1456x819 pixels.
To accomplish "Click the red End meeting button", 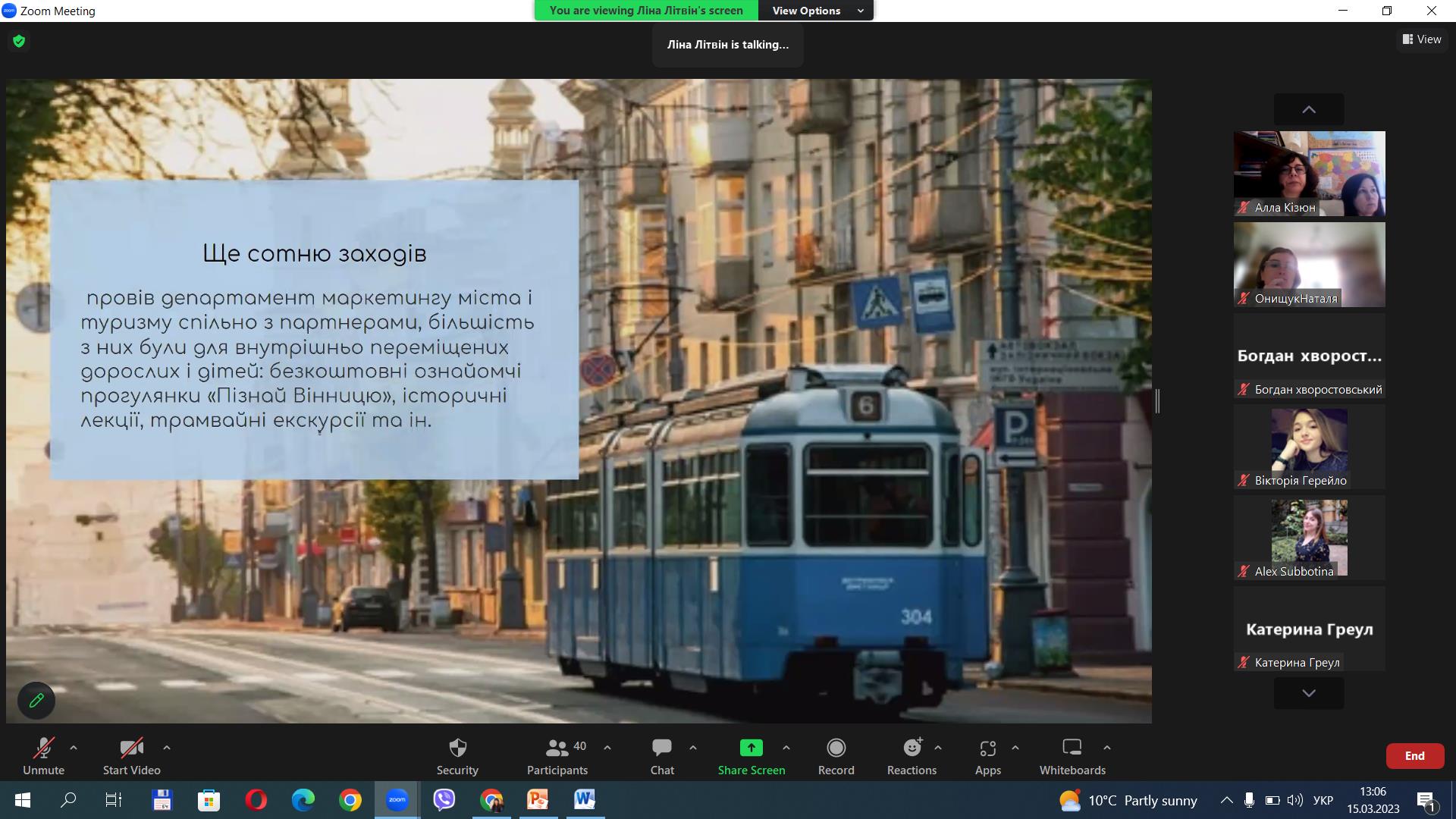I will point(1414,756).
